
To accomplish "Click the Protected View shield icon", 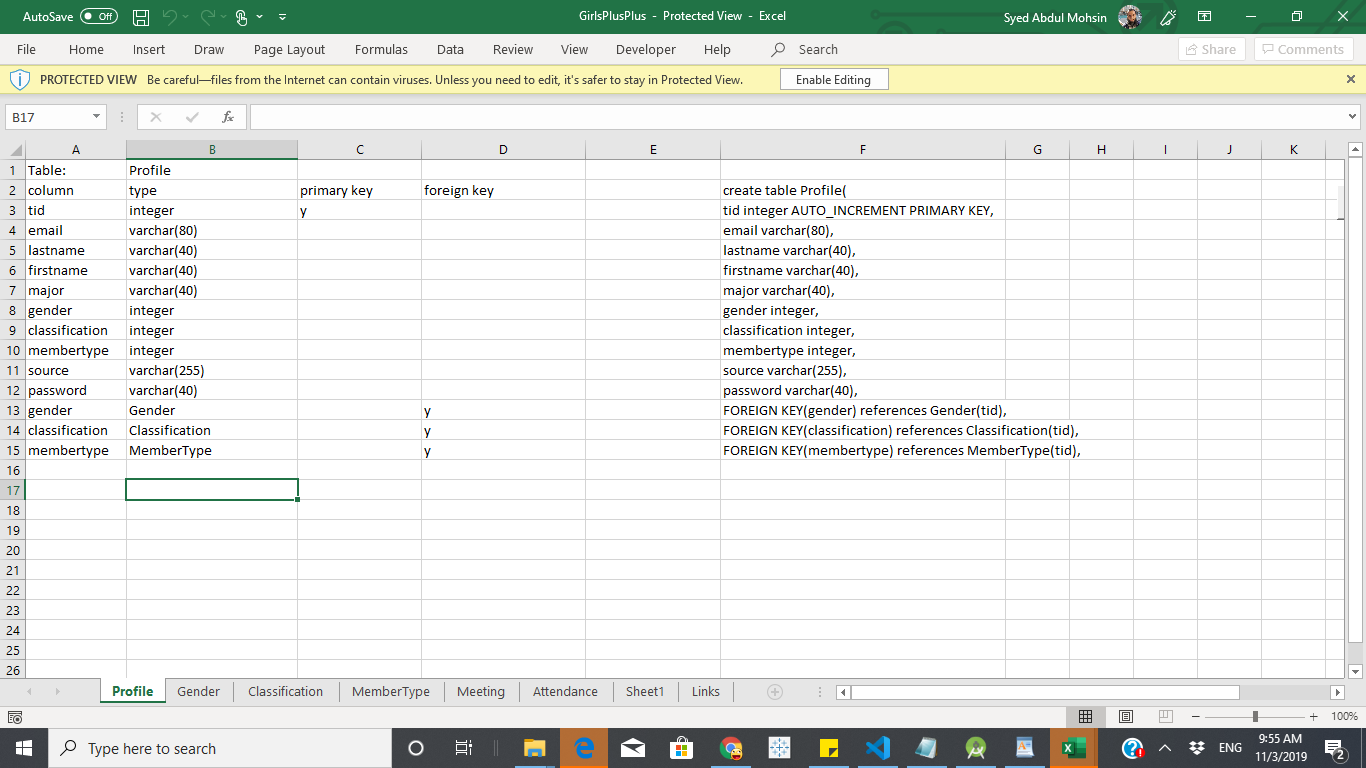I will click(x=21, y=79).
